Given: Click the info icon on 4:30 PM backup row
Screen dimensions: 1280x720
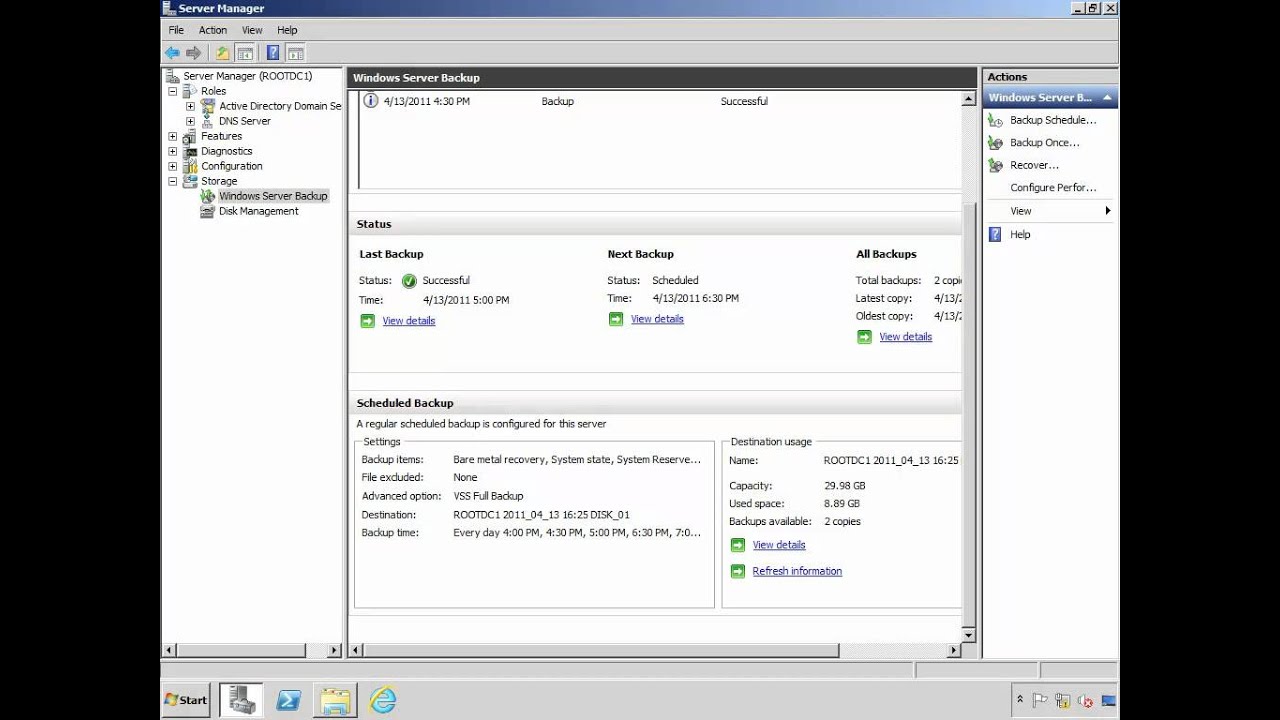Looking at the screenshot, I should pyautogui.click(x=371, y=101).
